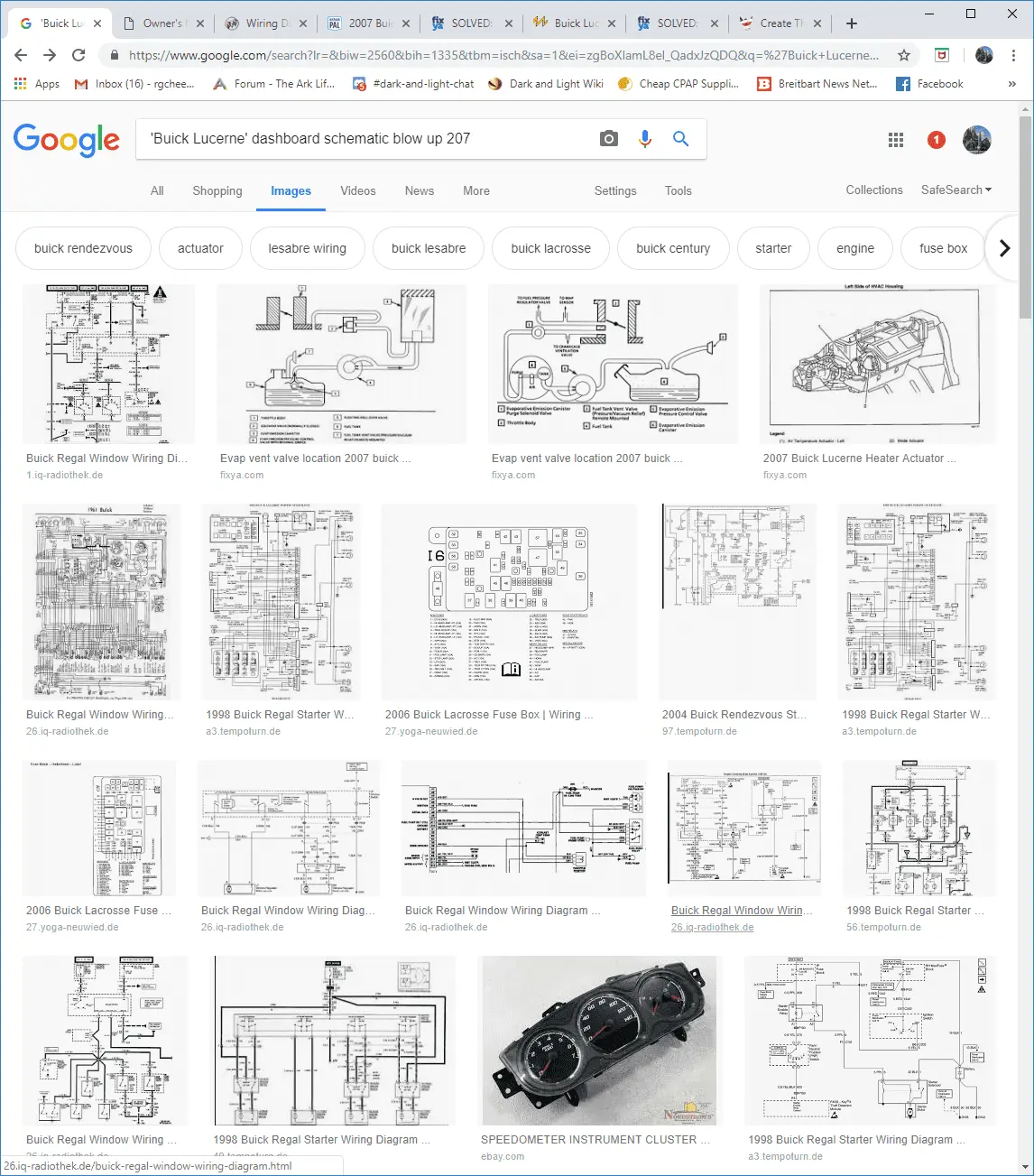Screen dimensions: 1034x1176
Task: Bookmark this page with the star icon
Action: (903, 55)
